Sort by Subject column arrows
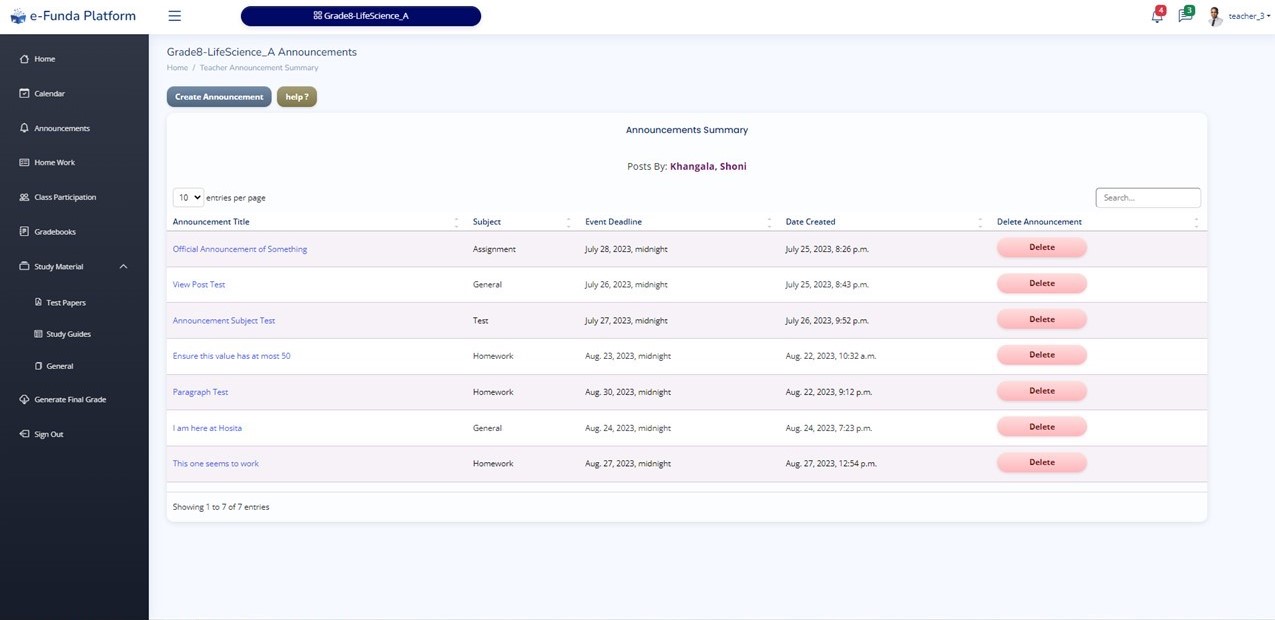Viewport: 1275px width, 620px height. (568, 222)
